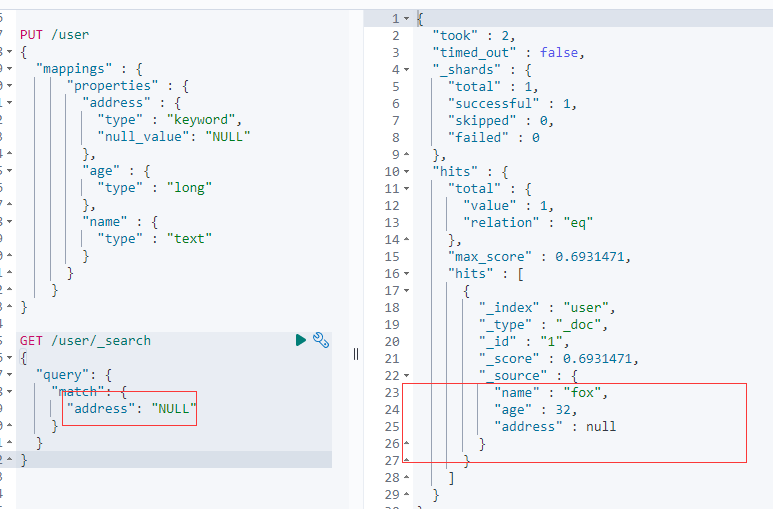Fold the GET /user/_search body brace
773x509 pixels.
9,358
